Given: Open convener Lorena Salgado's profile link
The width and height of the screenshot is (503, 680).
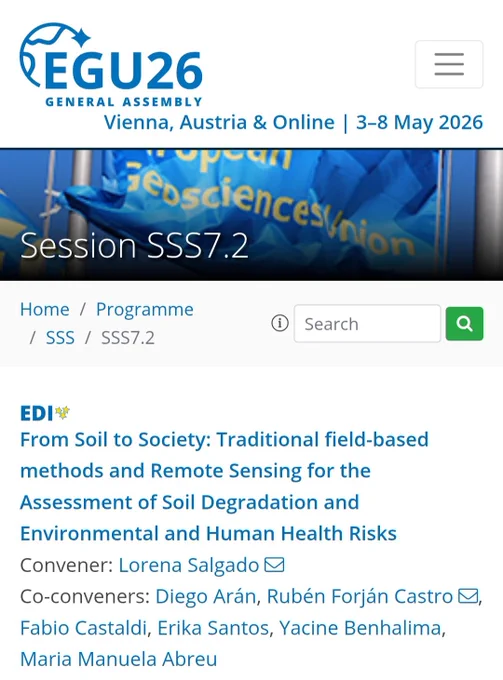Looking at the screenshot, I should (x=189, y=565).
